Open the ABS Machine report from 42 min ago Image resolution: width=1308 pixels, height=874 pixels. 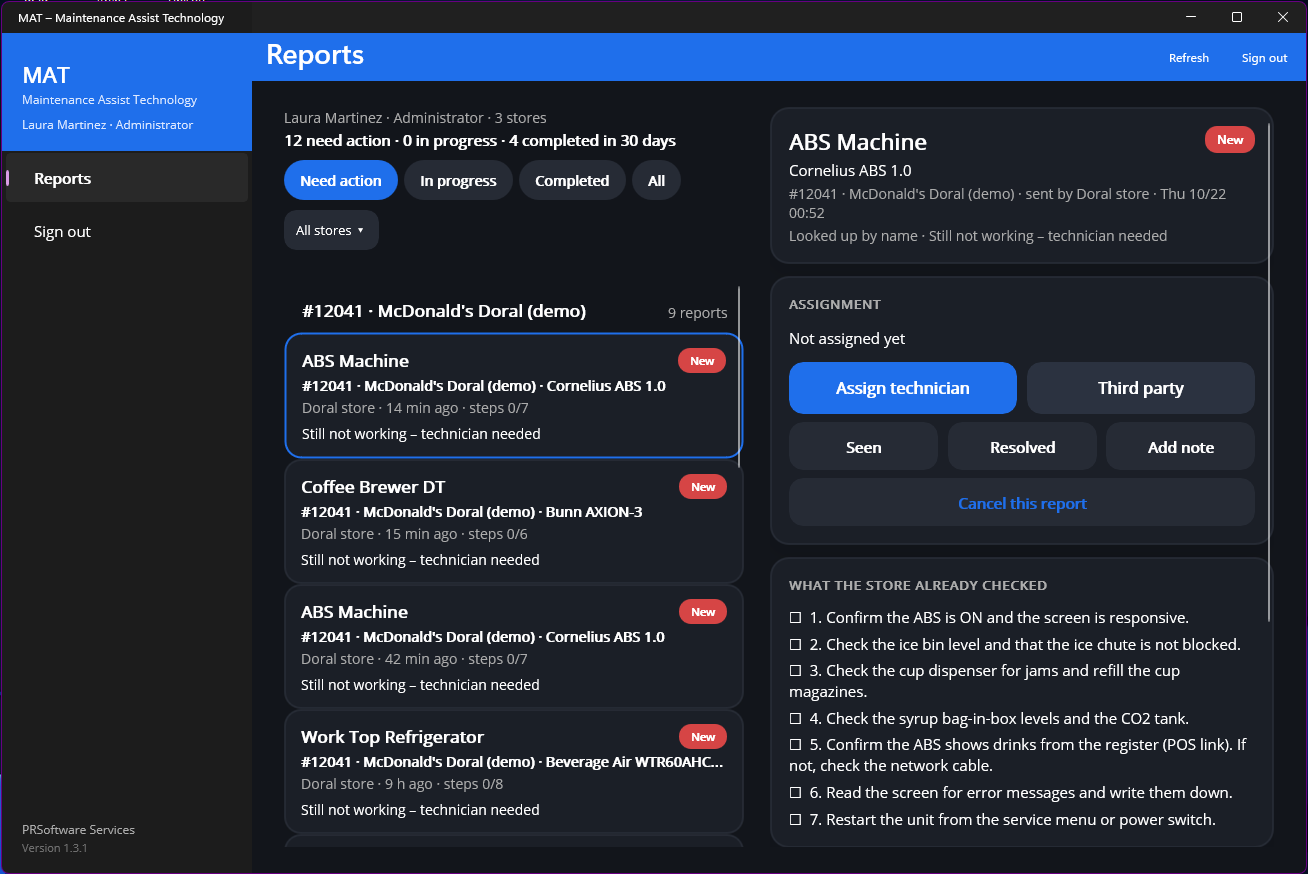tap(514, 646)
